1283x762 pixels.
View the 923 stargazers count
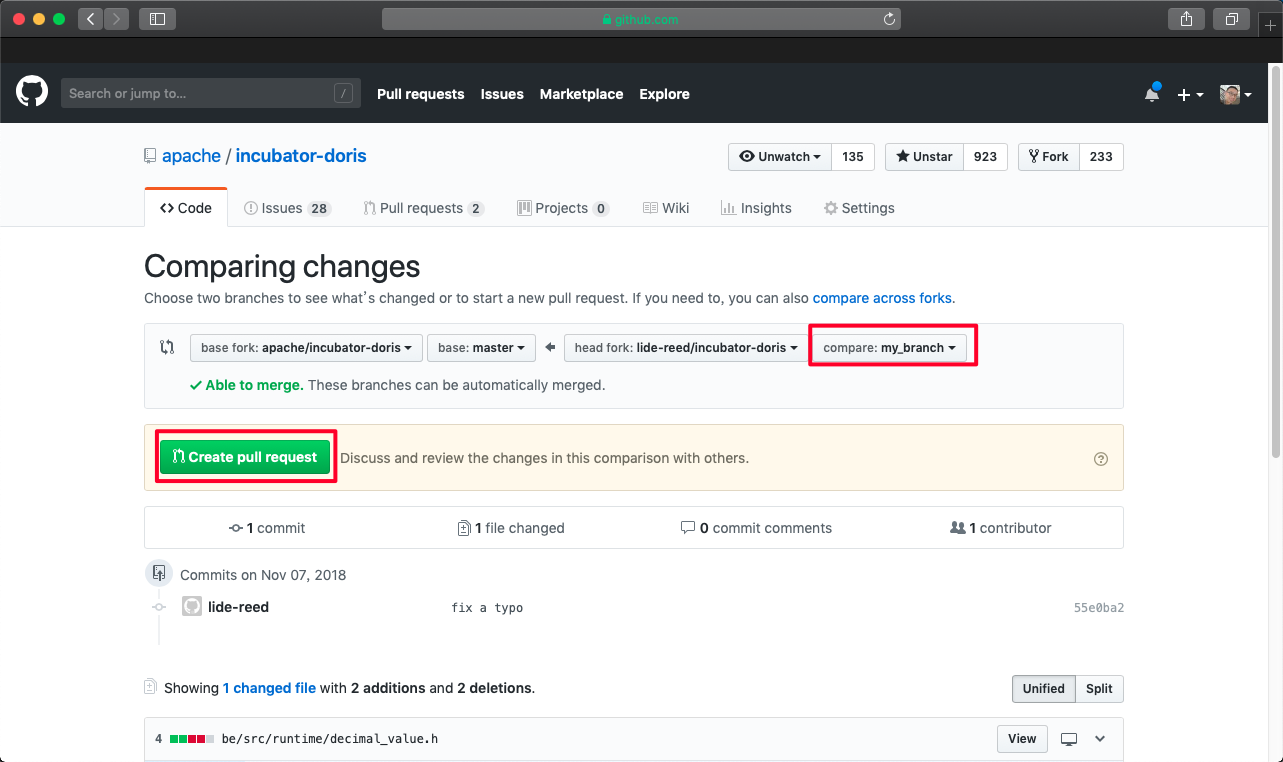point(985,157)
